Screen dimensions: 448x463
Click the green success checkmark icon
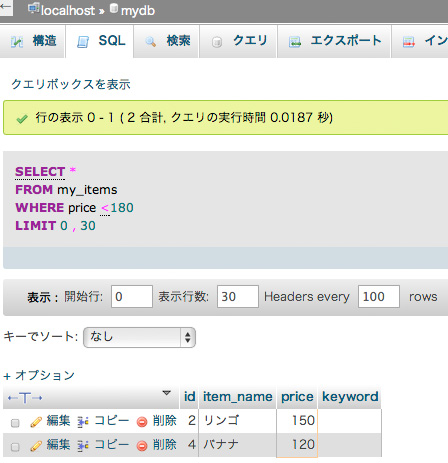22,119
